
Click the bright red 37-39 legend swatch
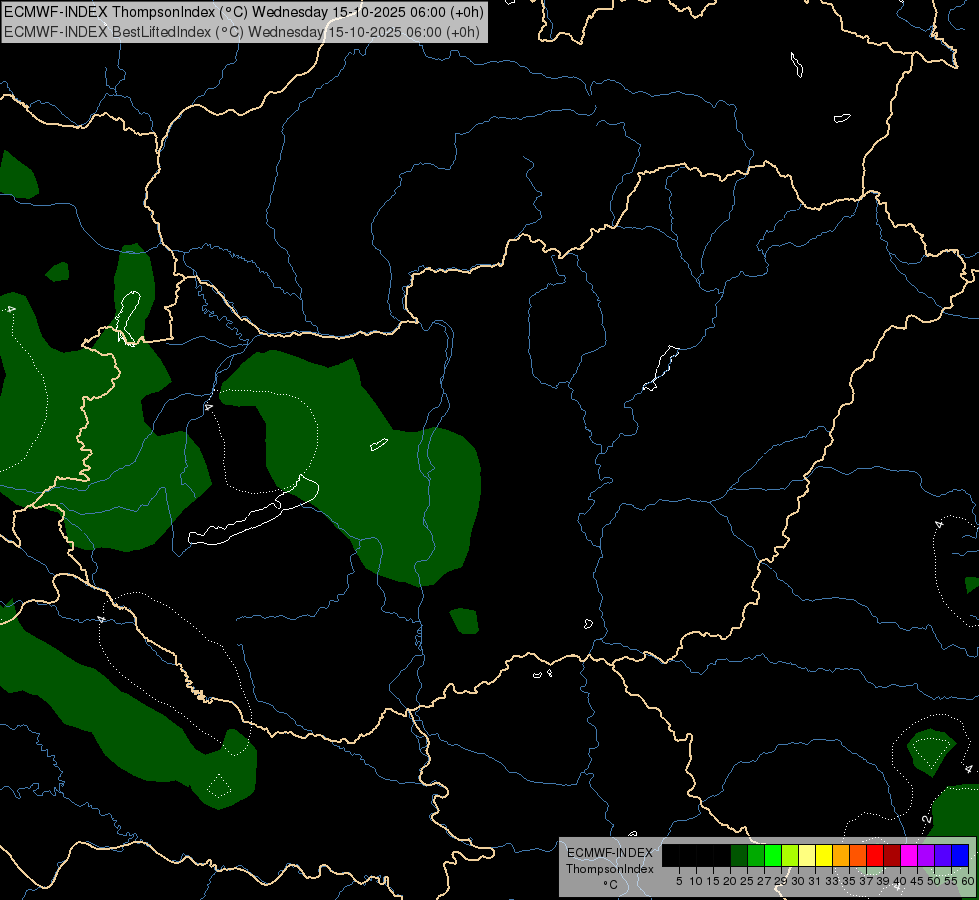click(875, 855)
